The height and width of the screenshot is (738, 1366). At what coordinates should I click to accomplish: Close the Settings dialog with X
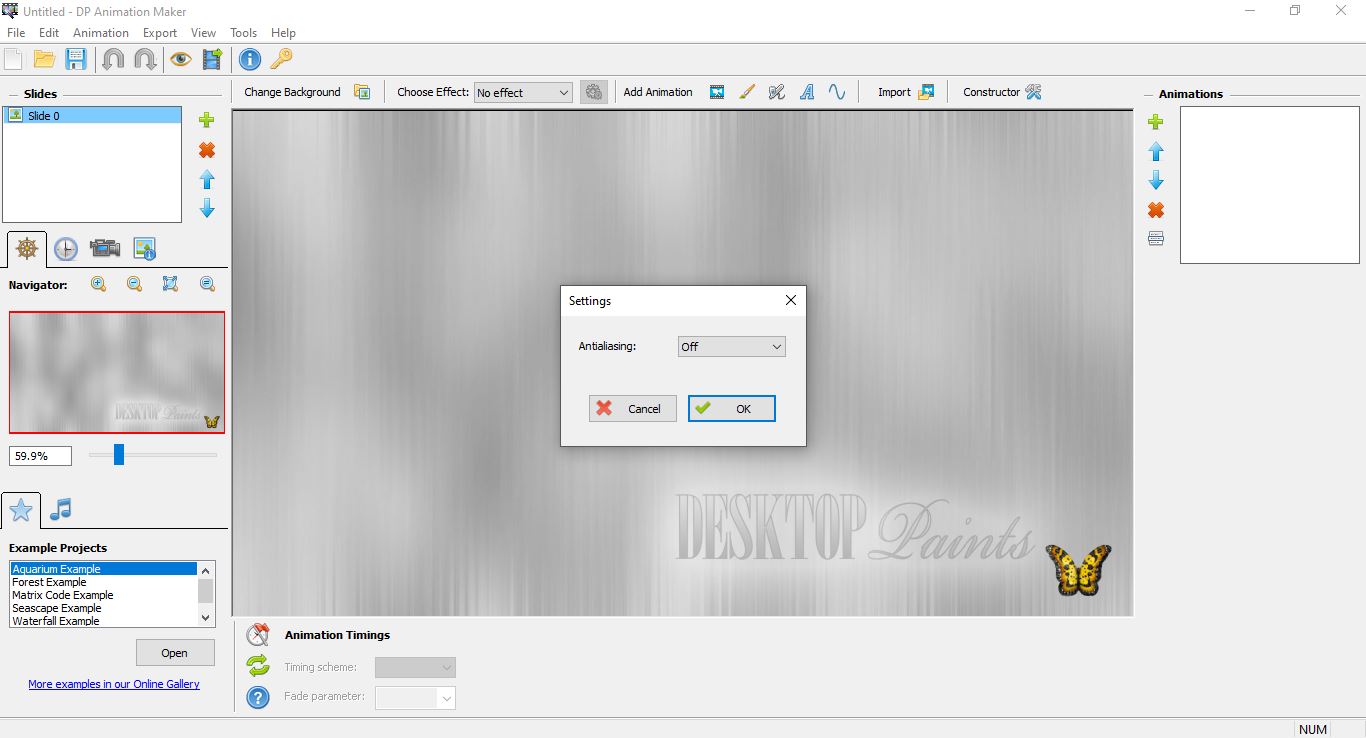(791, 300)
